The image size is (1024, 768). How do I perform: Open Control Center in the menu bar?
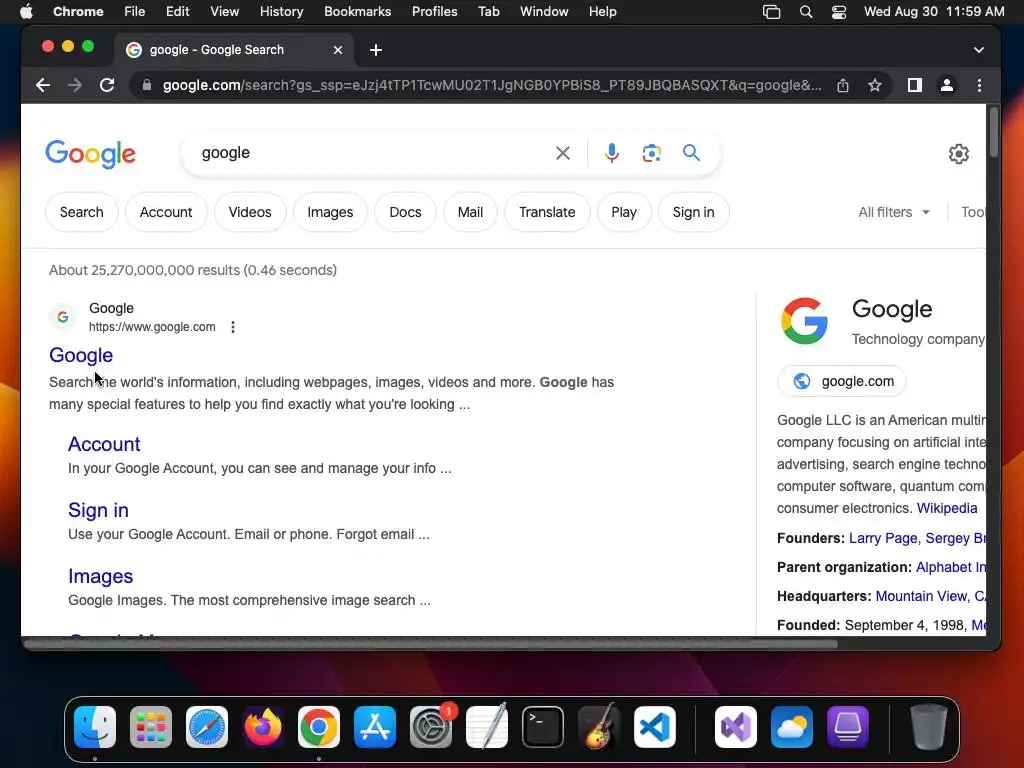coord(839,12)
